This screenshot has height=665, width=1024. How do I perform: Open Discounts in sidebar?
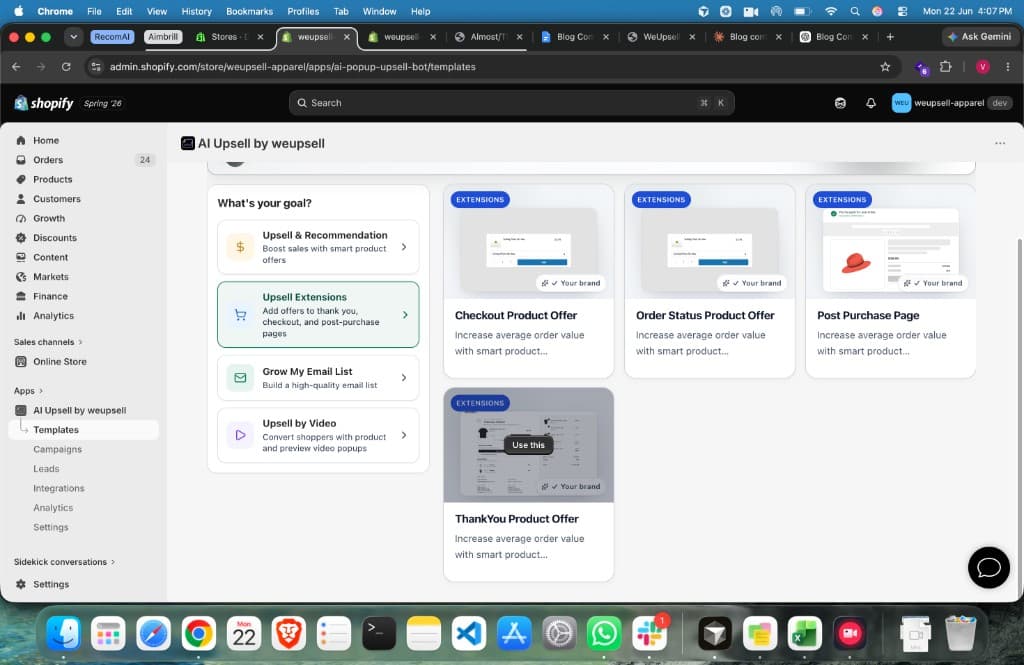point(55,238)
